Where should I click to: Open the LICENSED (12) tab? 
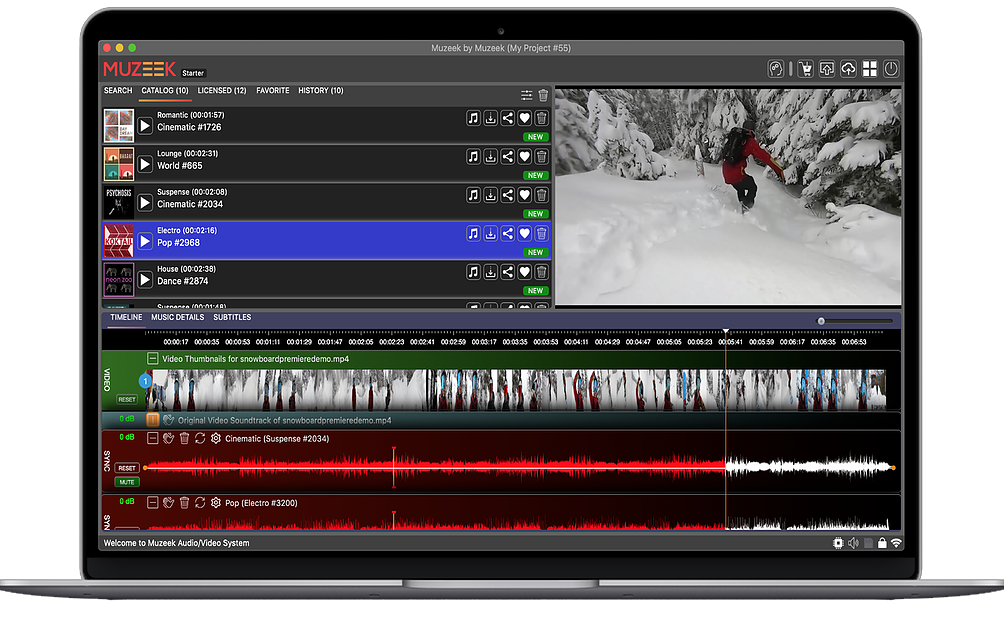(x=222, y=90)
